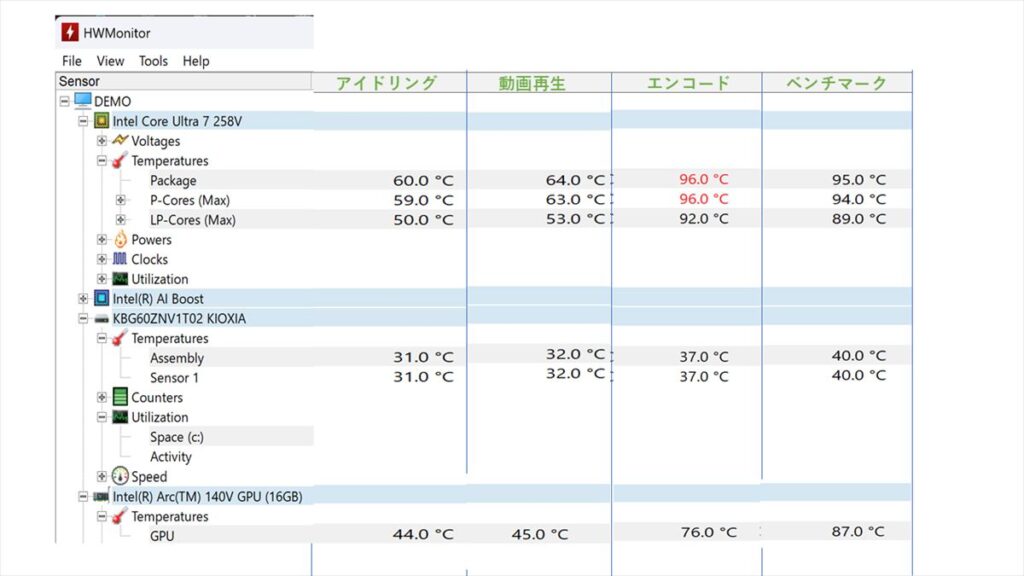Click the HWMonitor lightning app icon

click(70, 32)
